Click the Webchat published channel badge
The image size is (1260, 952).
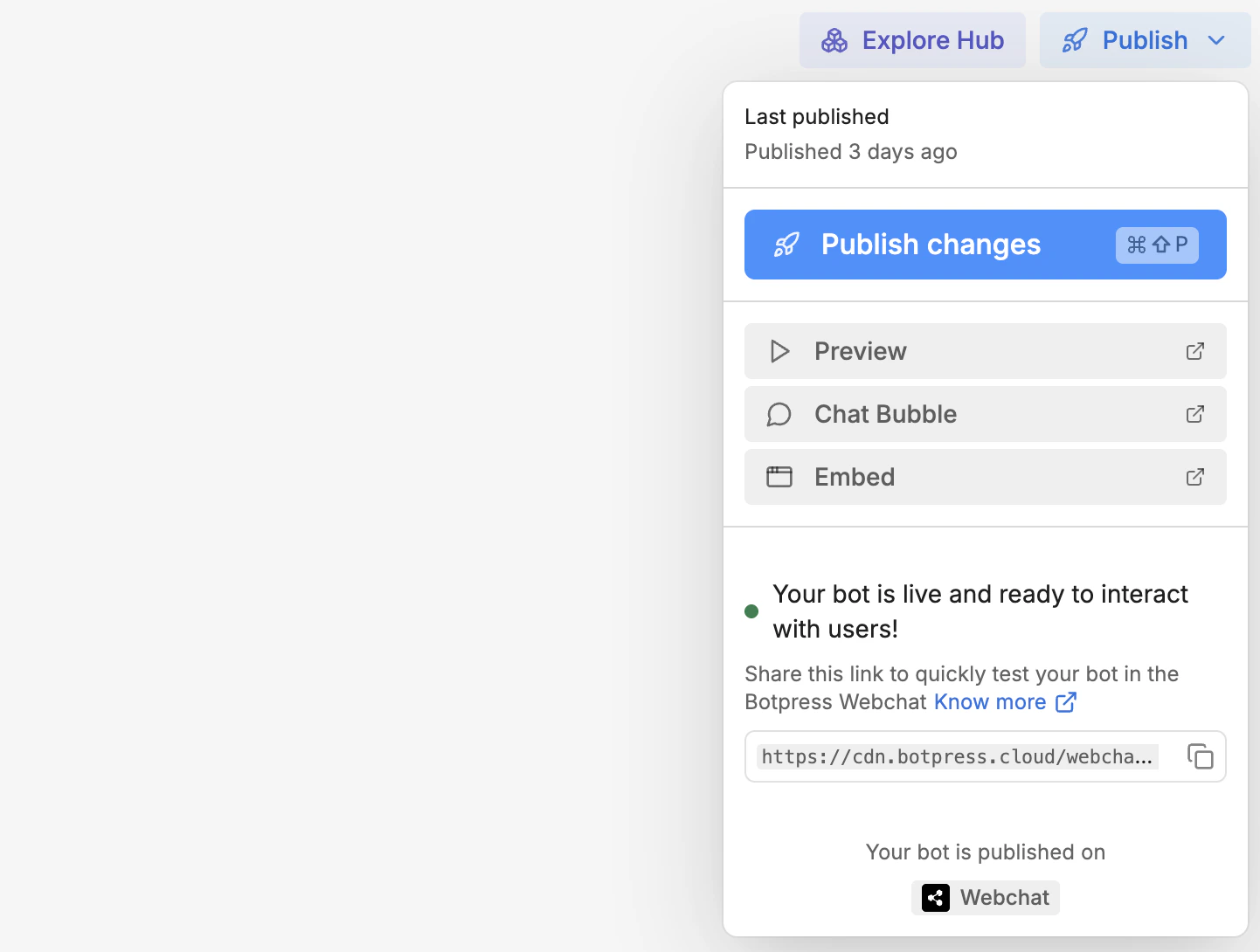(986, 898)
